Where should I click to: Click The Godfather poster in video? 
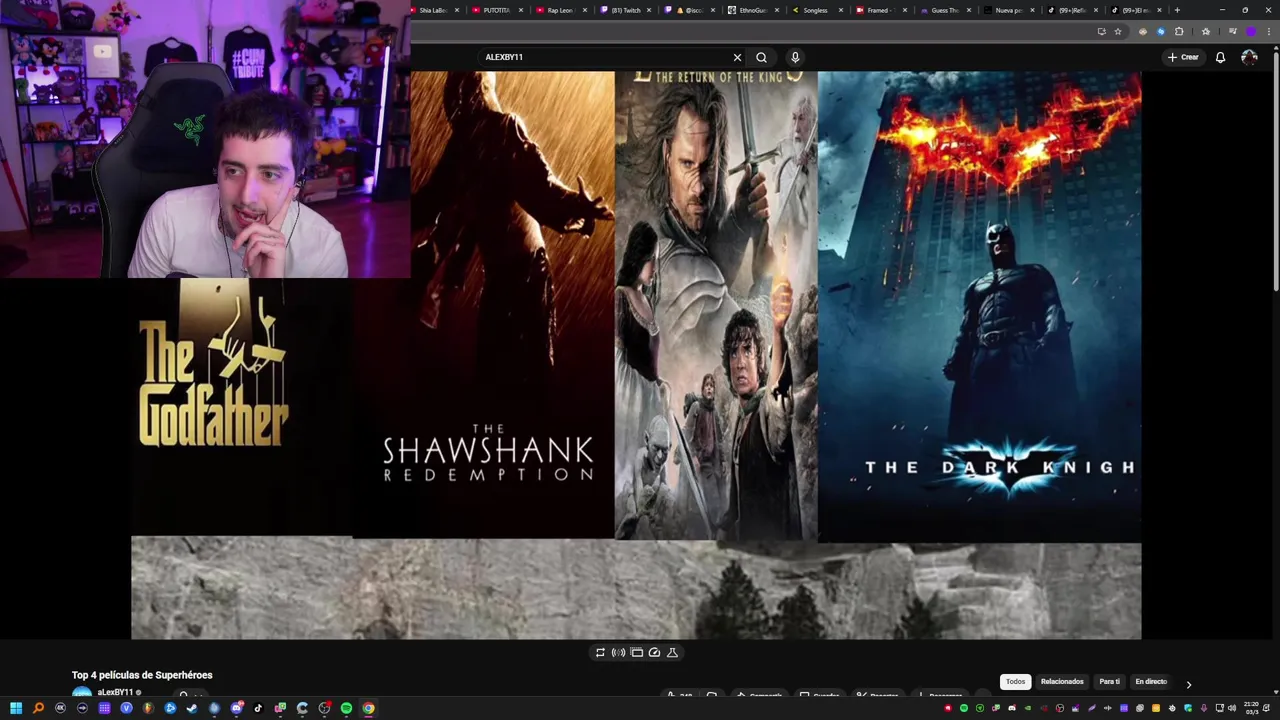click(240, 406)
